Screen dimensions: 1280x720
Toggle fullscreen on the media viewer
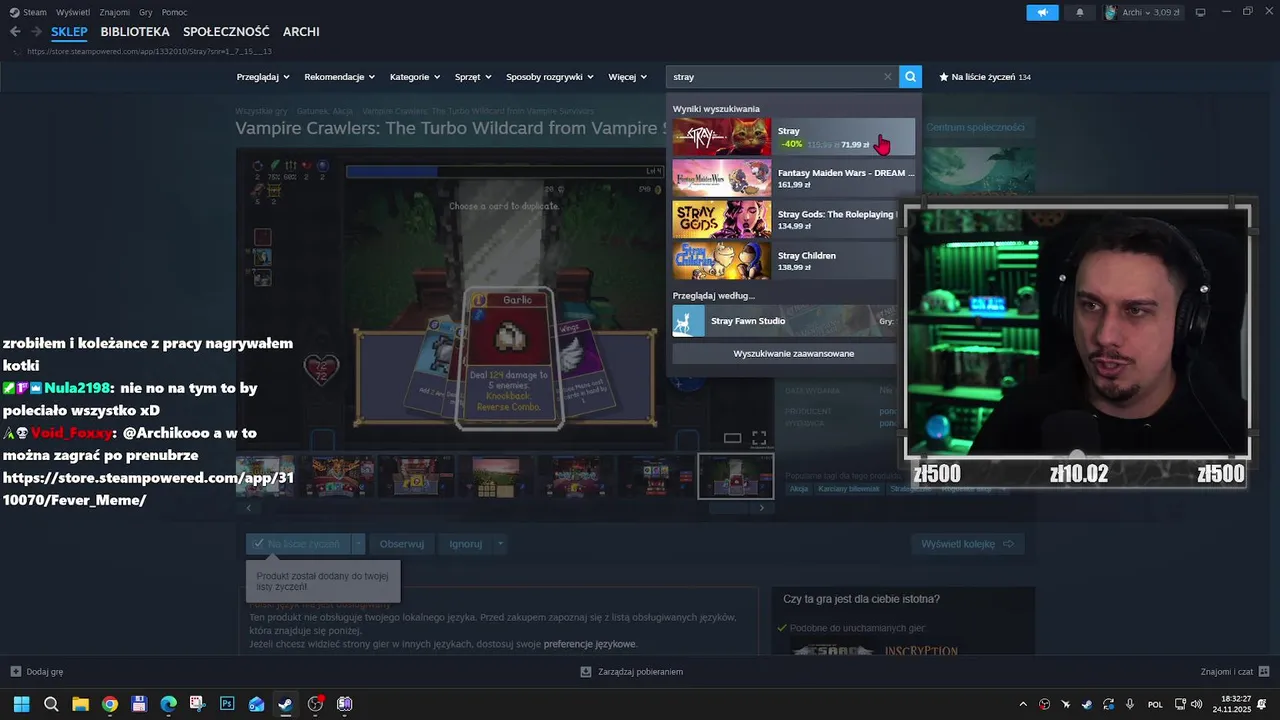point(759,438)
